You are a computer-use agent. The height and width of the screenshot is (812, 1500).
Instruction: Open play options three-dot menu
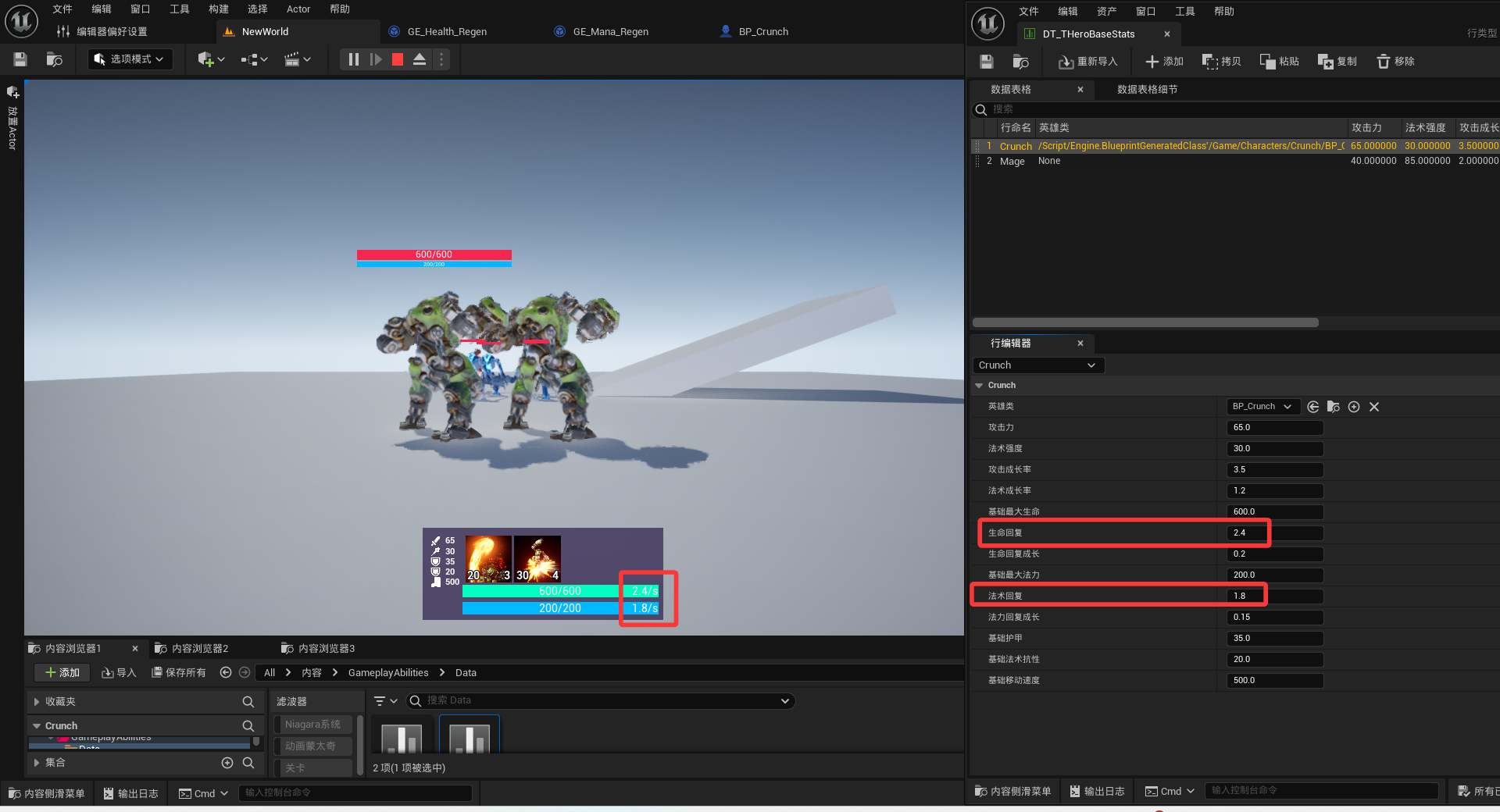click(x=441, y=59)
